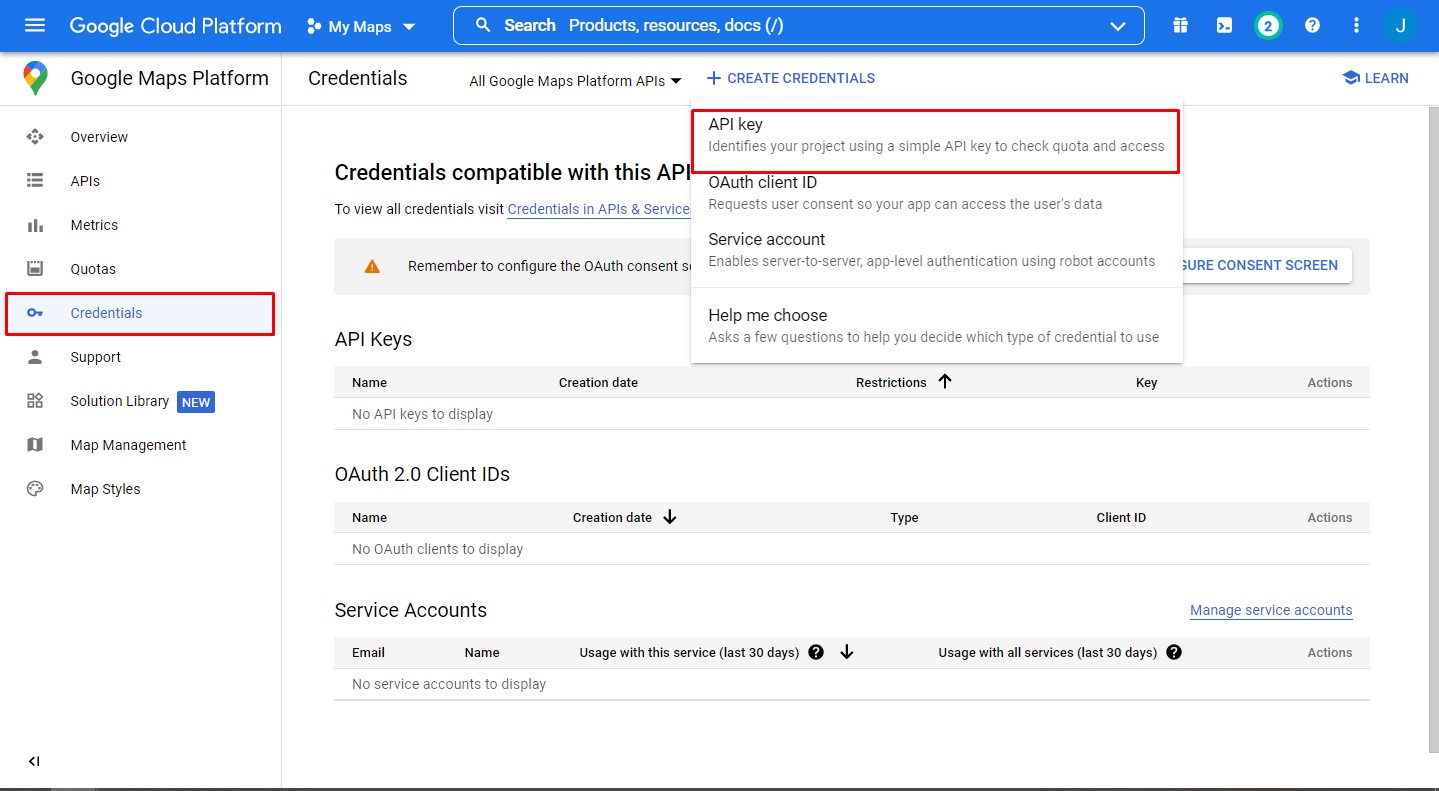Open the three-dot more options menu
This screenshot has height=791, width=1439.
(1356, 26)
